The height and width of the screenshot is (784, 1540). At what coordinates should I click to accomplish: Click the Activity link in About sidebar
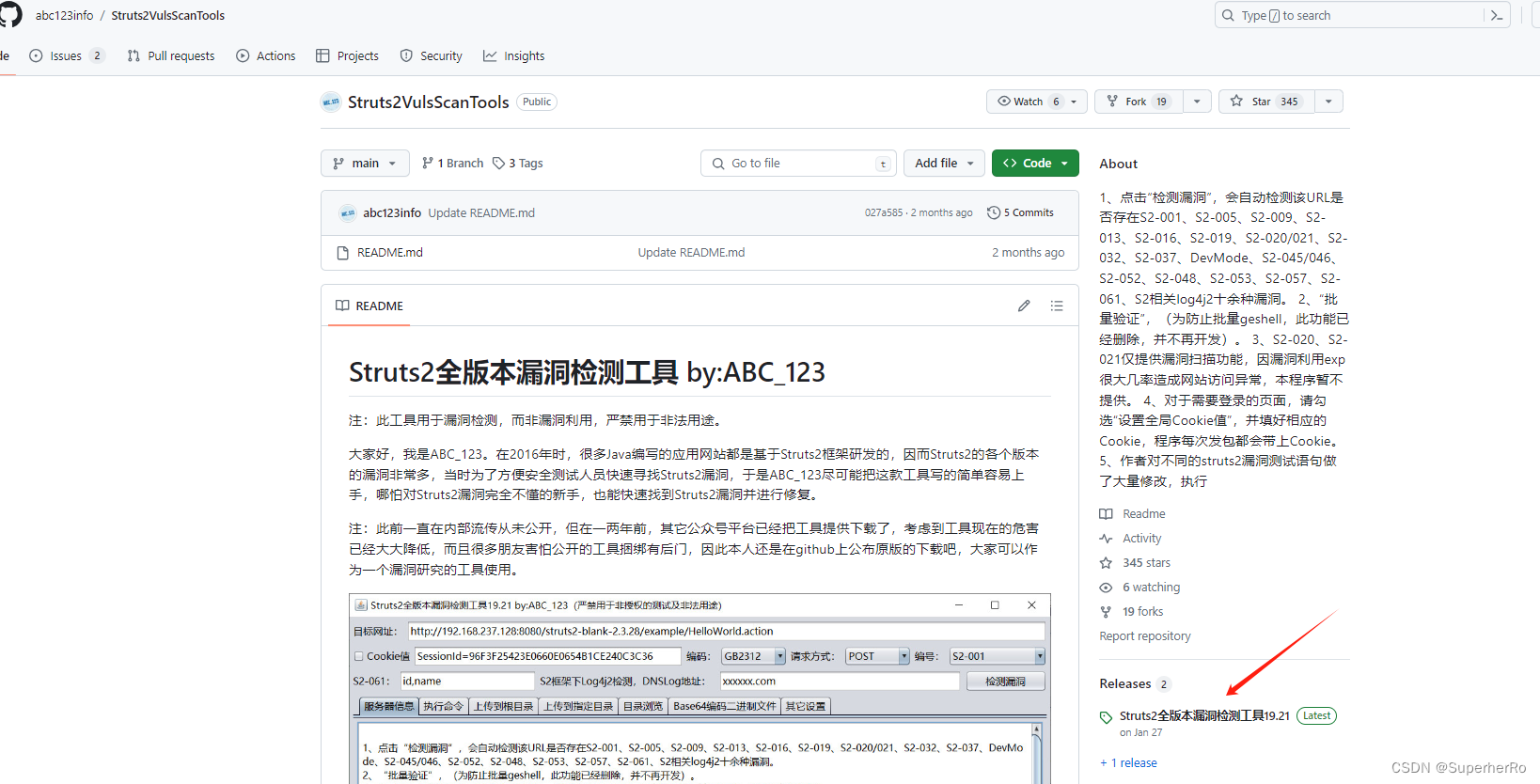click(1141, 539)
